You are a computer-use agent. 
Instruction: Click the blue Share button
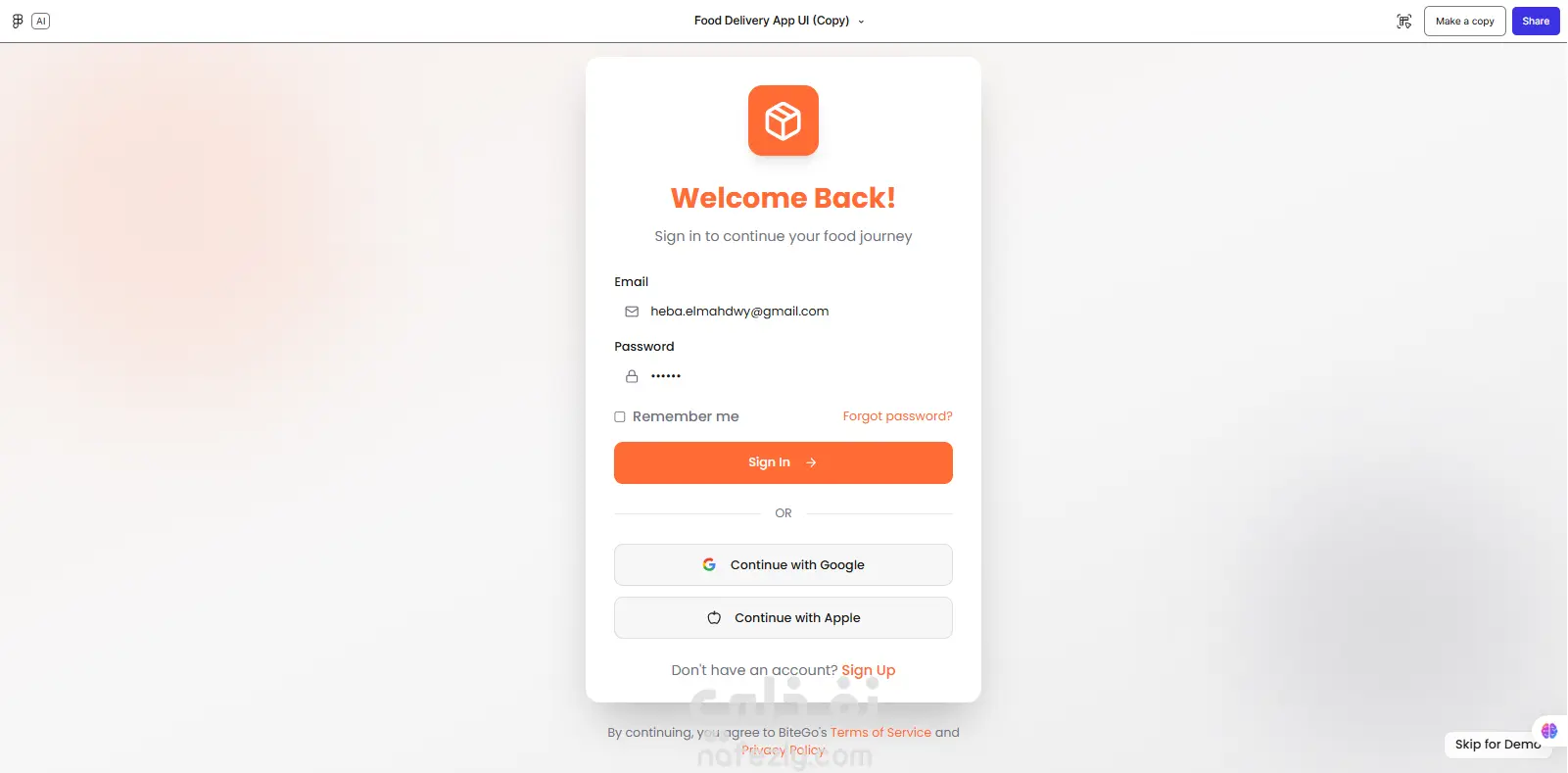point(1536,21)
